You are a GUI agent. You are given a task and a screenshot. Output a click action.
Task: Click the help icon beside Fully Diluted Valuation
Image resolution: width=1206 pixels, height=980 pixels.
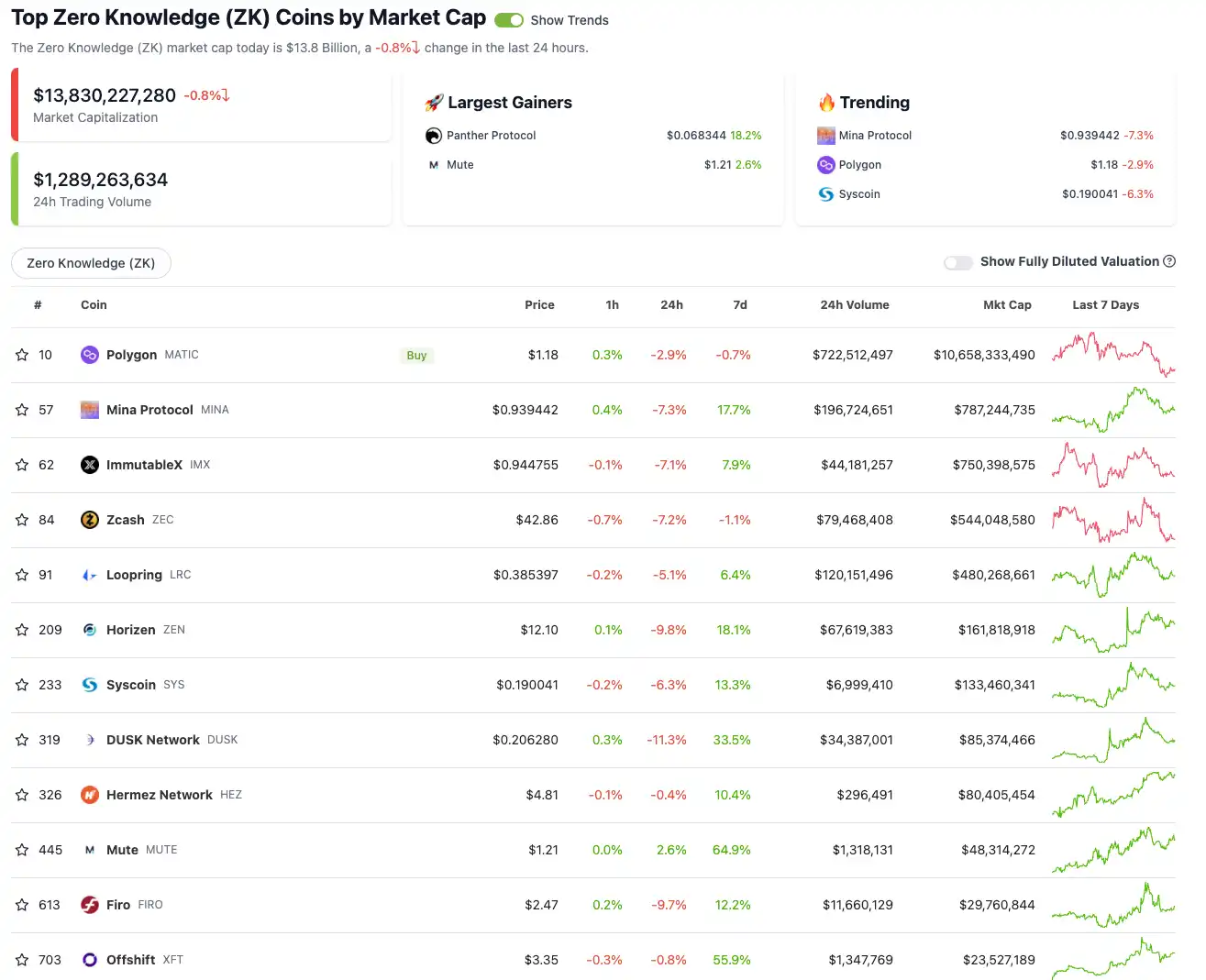1169,261
